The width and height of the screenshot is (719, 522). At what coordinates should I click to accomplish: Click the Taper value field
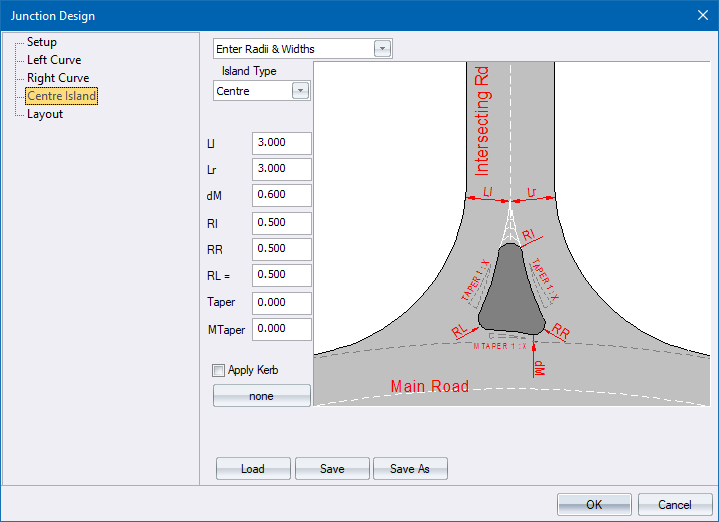[281, 303]
